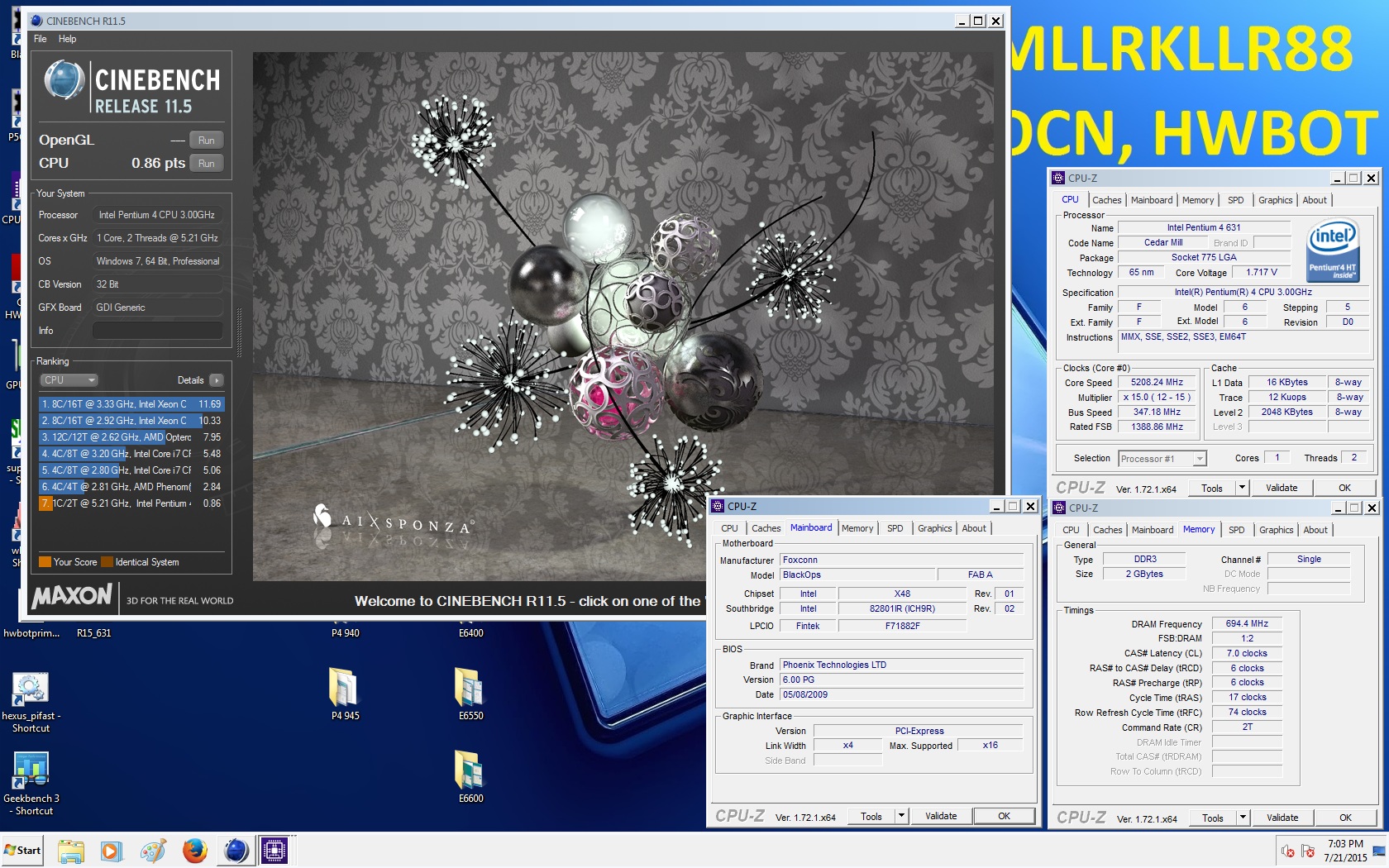The height and width of the screenshot is (868, 1389).
Task: Click the Intel Pentium 4 HT logo
Action: click(x=1333, y=250)
